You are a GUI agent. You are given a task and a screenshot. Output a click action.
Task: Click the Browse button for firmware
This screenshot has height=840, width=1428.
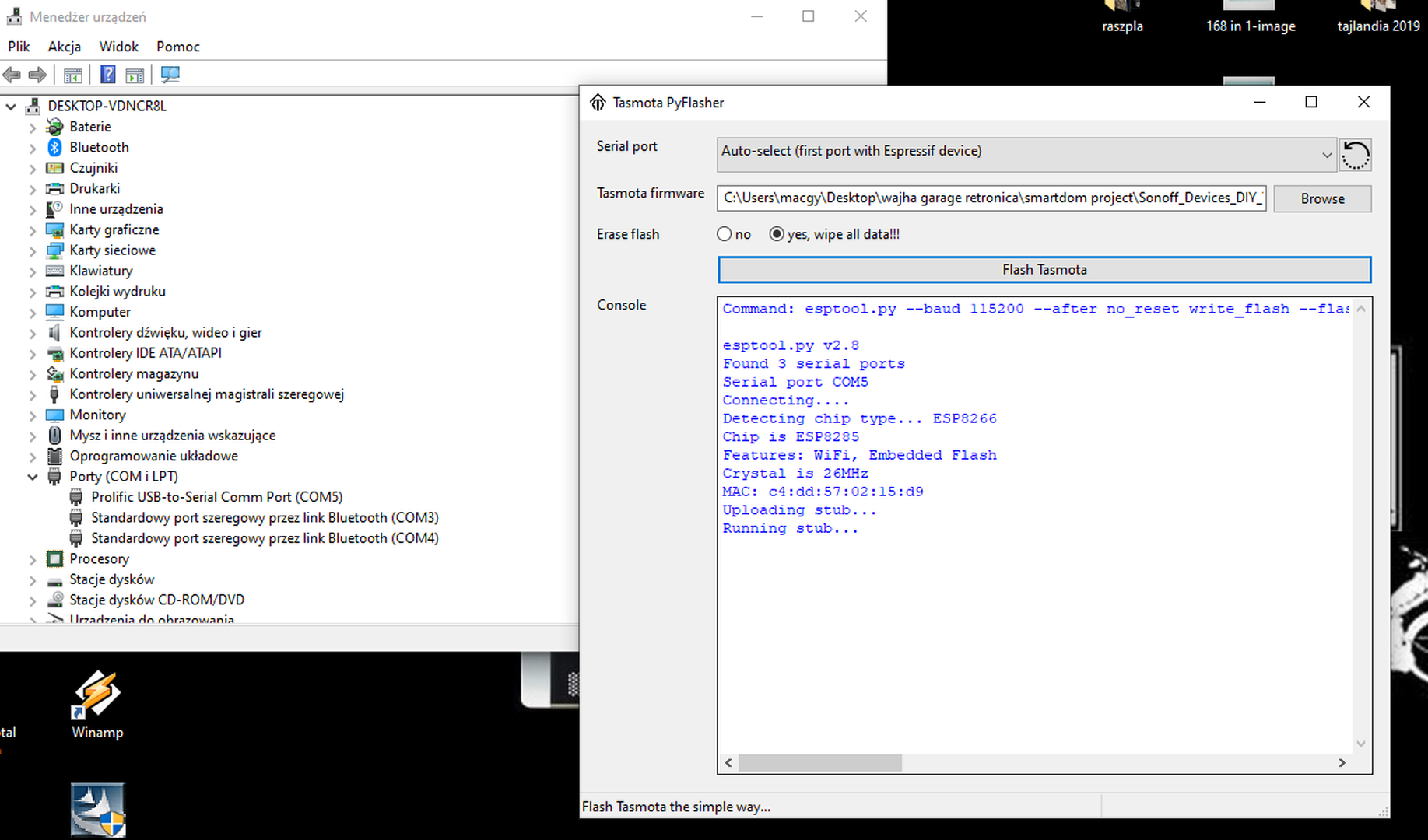pos(1322,198)
